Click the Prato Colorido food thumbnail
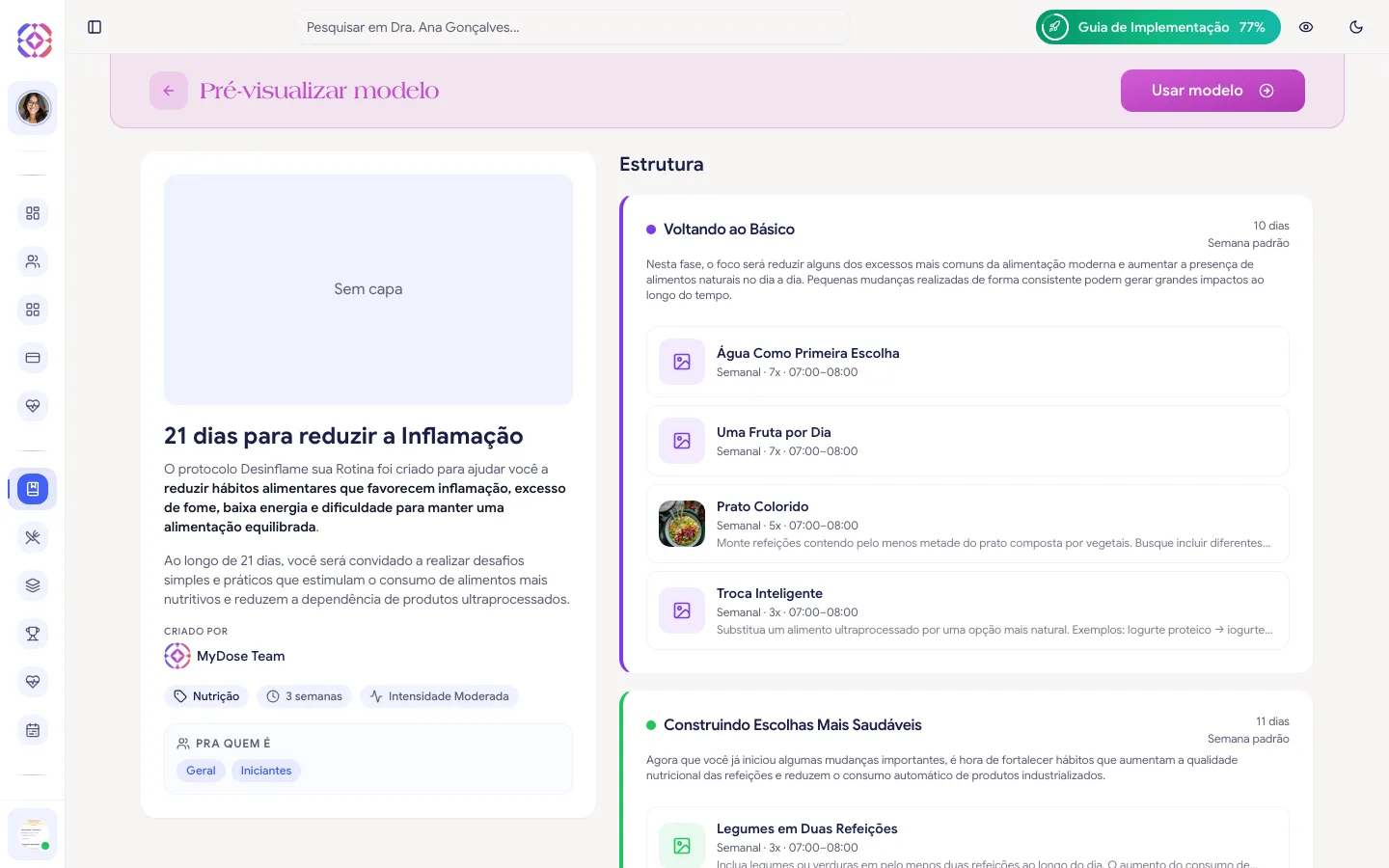1389x868 pixels. pos(682,524)
